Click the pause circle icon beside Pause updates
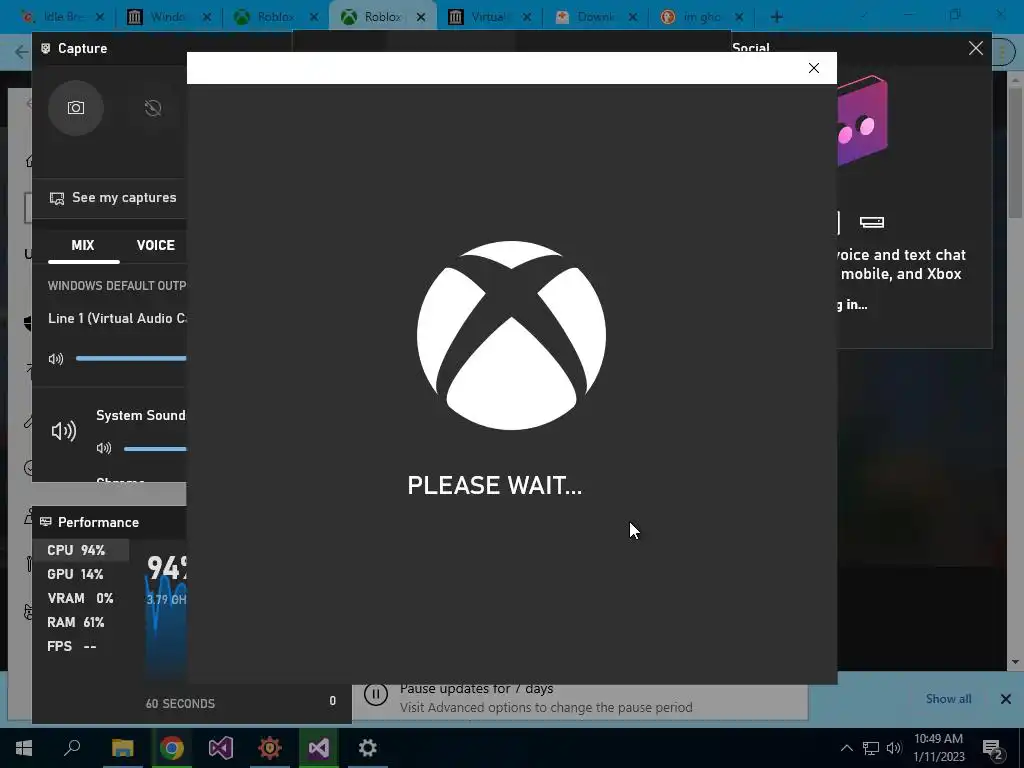Screen dimensions: 1024x768 pos(376,694)
